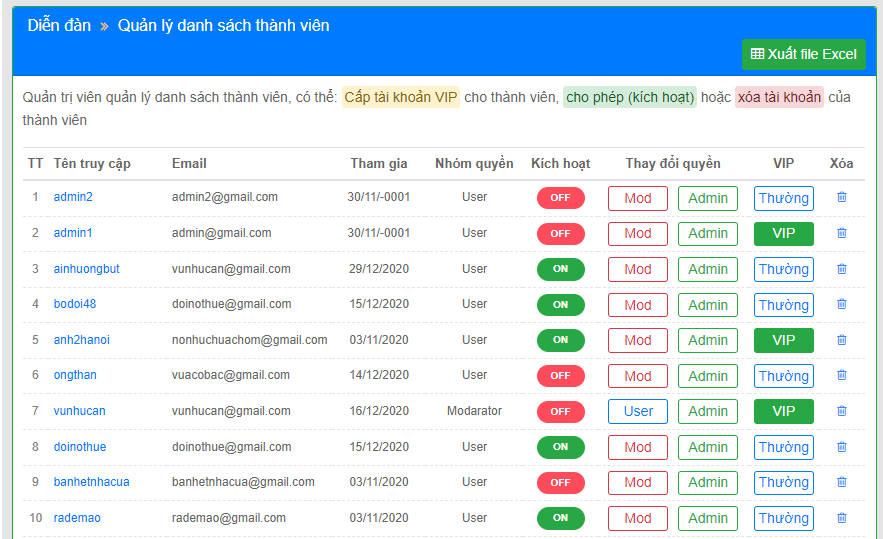Image resolution: width=883 pixels, height=539 pixels.
Task: Open bodoi48 profile link
Action: coord(75,304)
